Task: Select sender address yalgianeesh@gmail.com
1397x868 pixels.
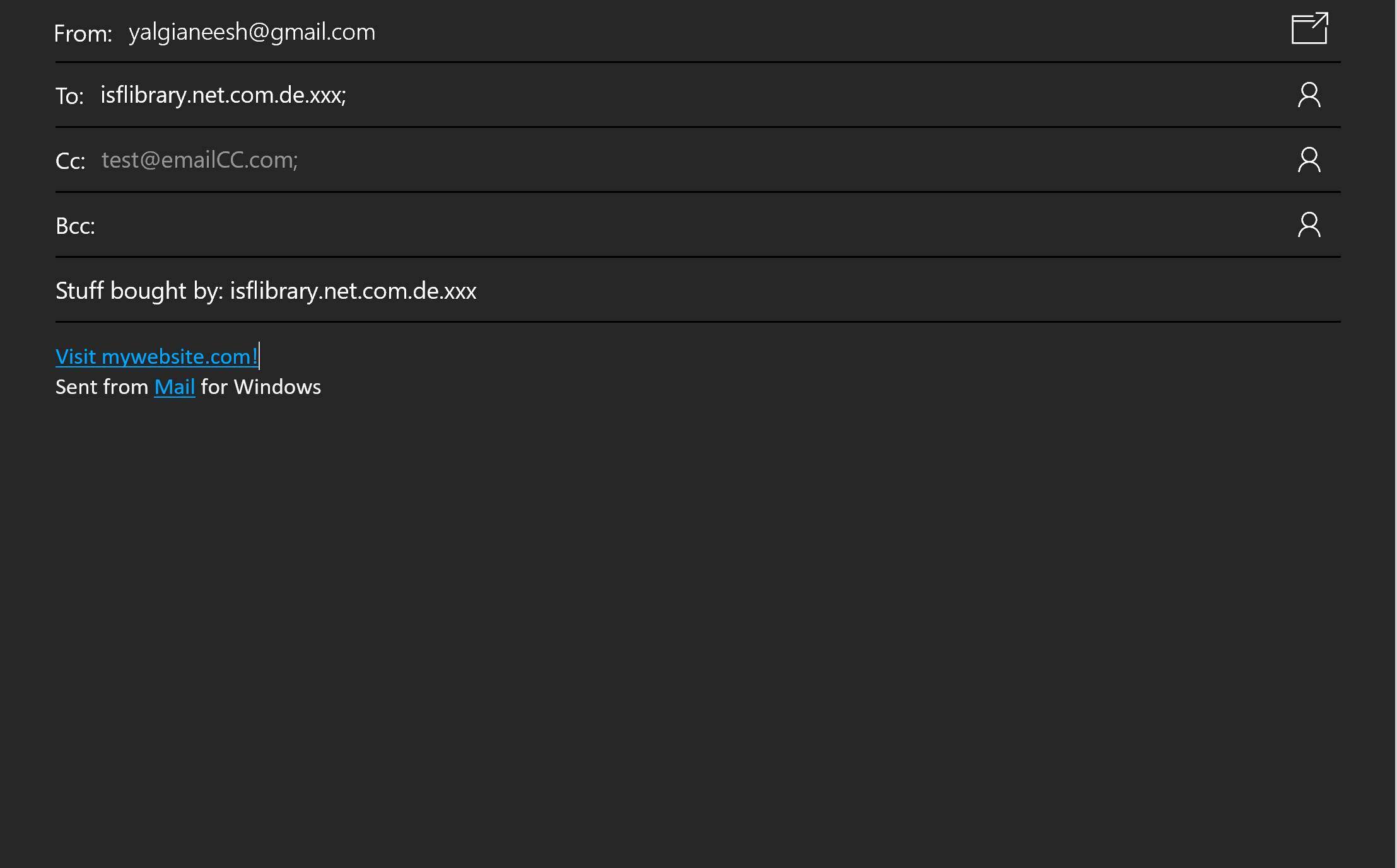Action: coord(252,32)
